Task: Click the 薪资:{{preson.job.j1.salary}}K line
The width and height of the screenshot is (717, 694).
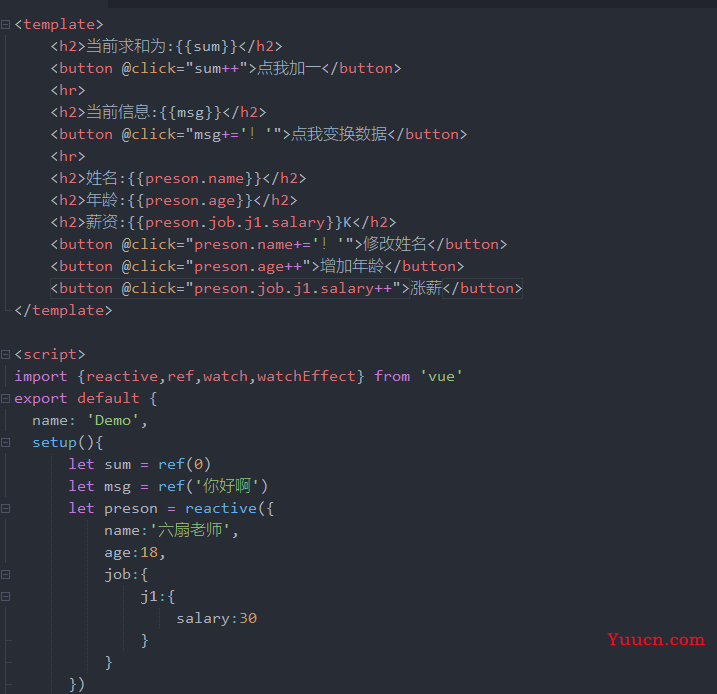Action: click(x=223, y=222)
